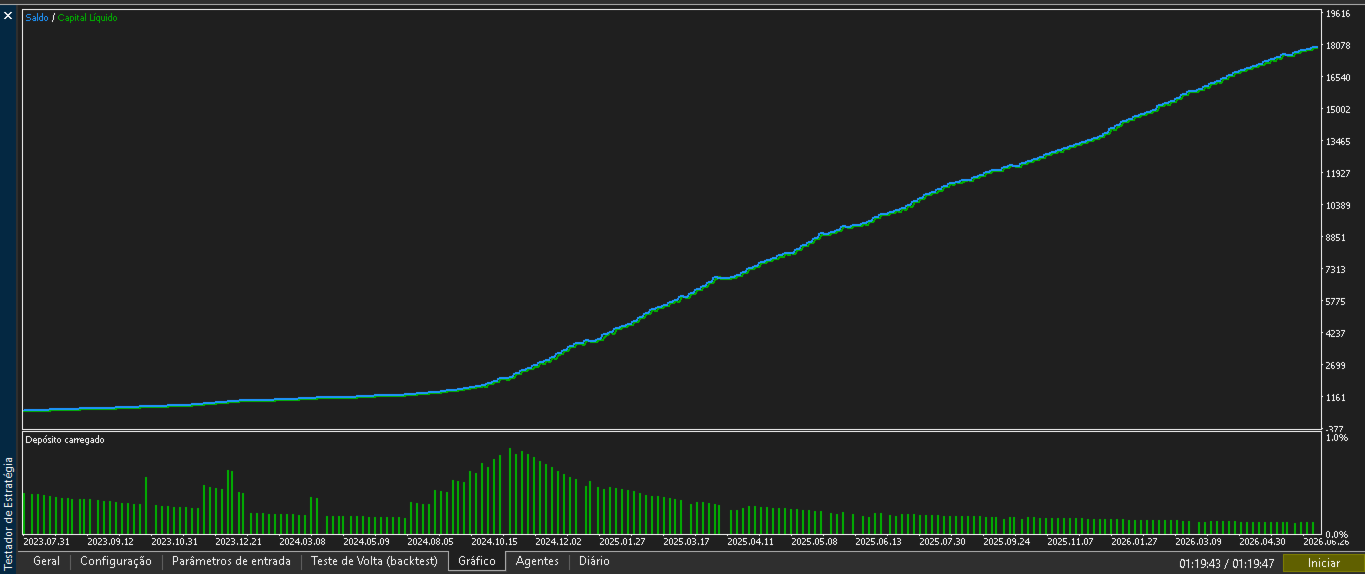Click the 15002 axis value

coord(1339,110)
